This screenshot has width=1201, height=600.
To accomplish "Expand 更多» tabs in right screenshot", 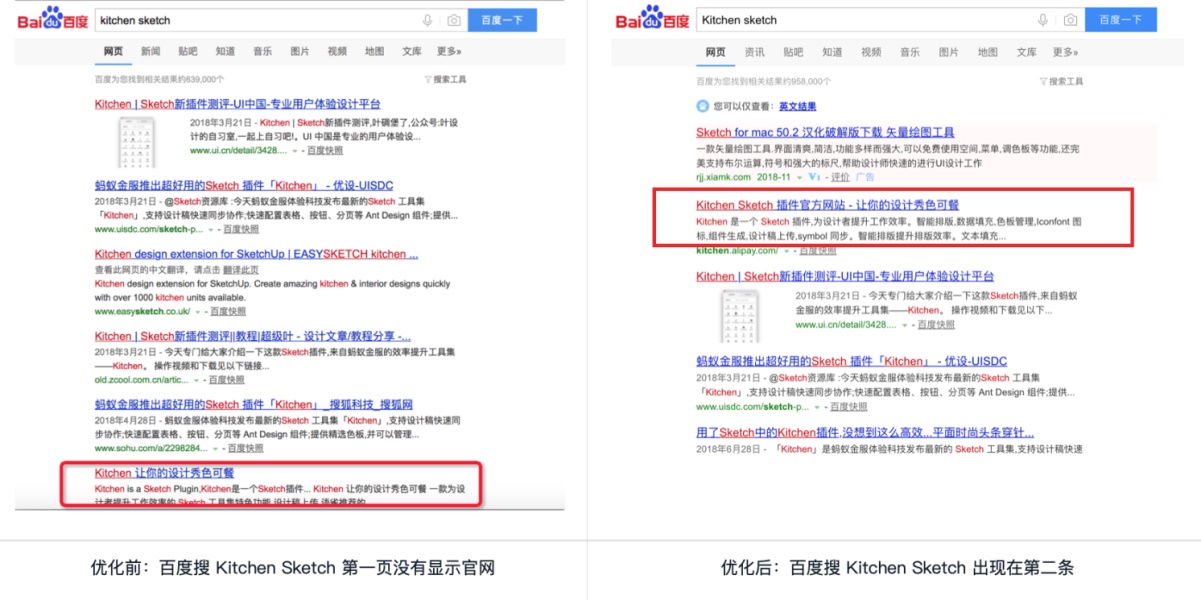I will point(1065,52).
